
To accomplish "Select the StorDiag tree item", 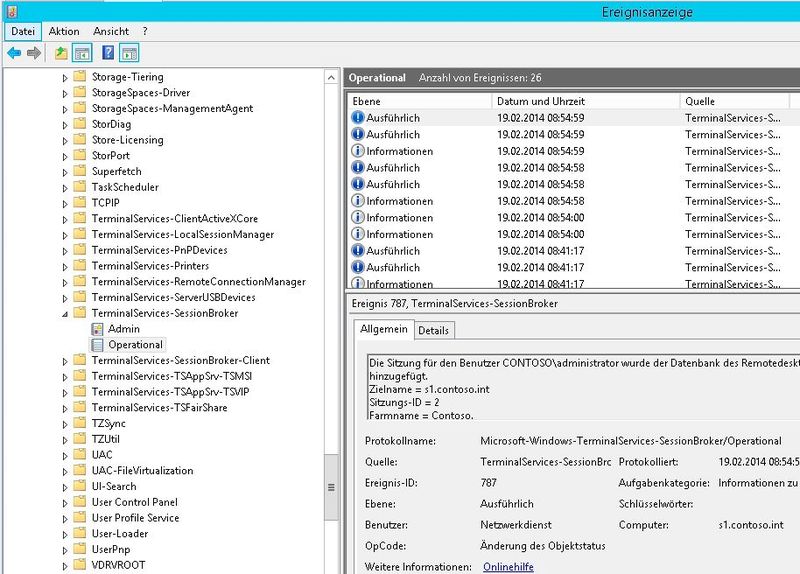I will click(x=111, y=124).
